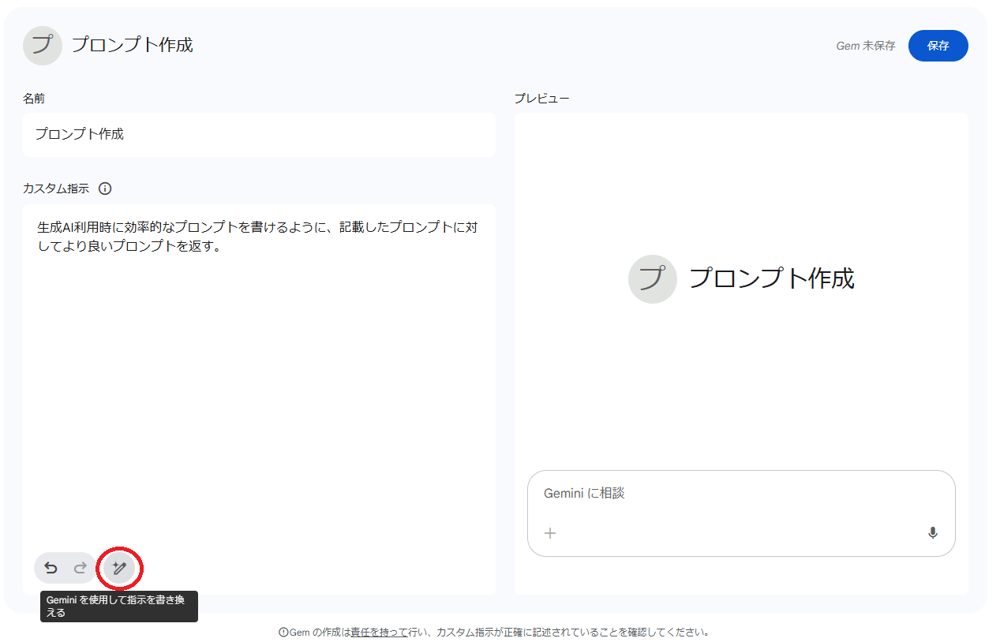
Task: Click the Gem 未保存 status text
Action: (x=865, y=46)
